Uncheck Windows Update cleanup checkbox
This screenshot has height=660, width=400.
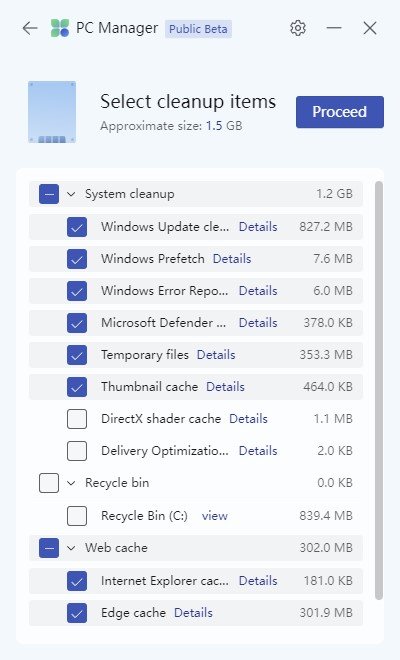click(77, 227)
